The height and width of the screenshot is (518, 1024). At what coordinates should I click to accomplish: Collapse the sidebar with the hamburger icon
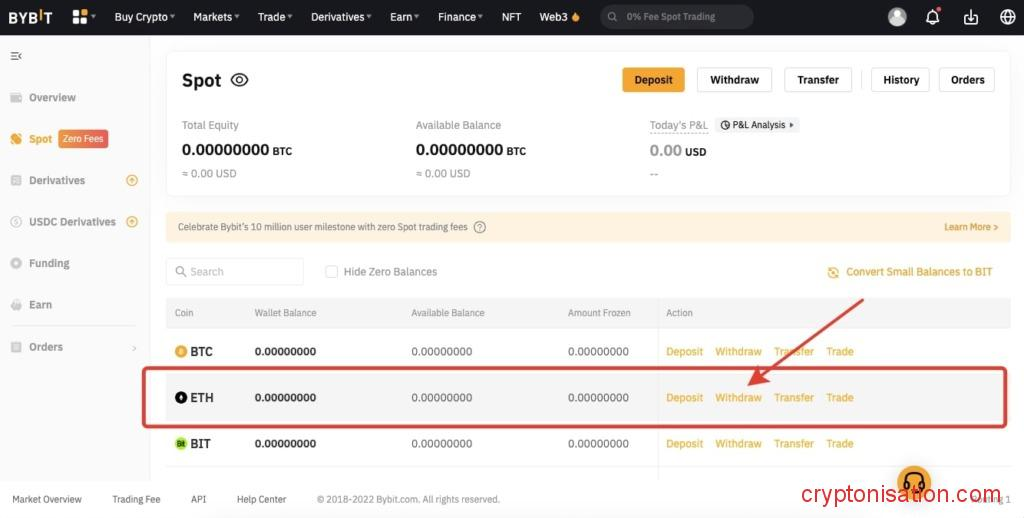16,56
